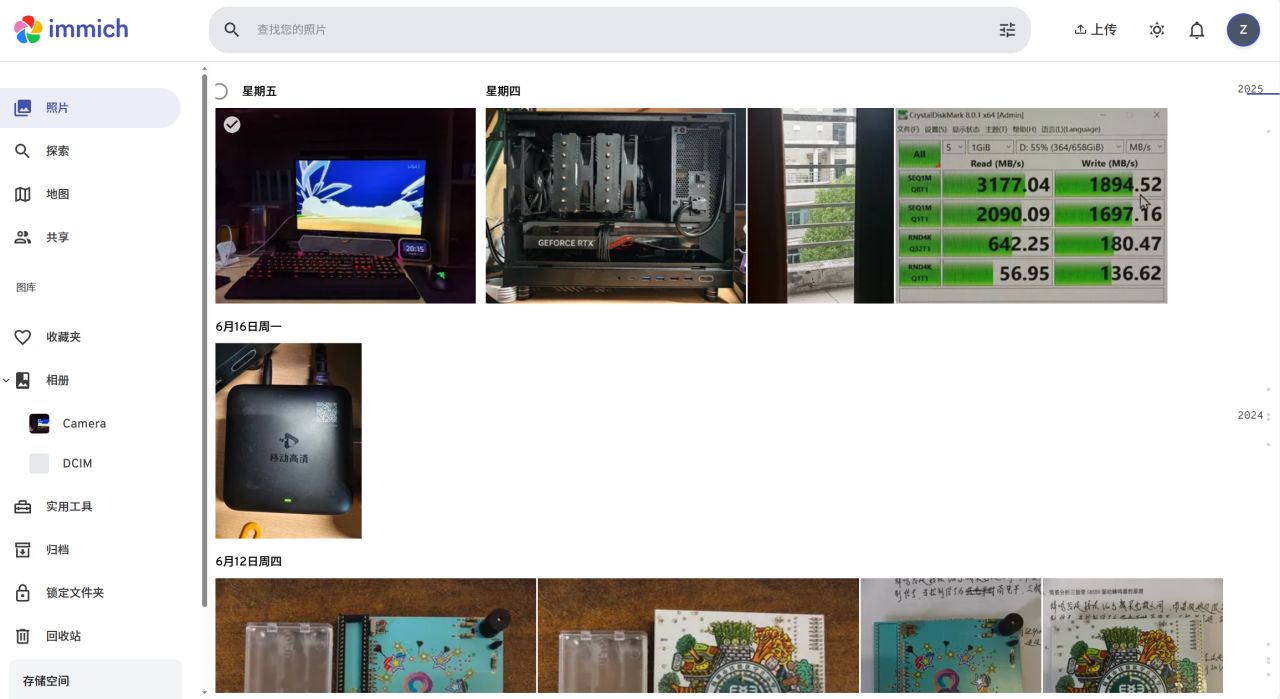This screenshot has width=1280, height=699.
Task: Click the lock icon beside 锁定文件夹
Action: [x=22, y=593]
